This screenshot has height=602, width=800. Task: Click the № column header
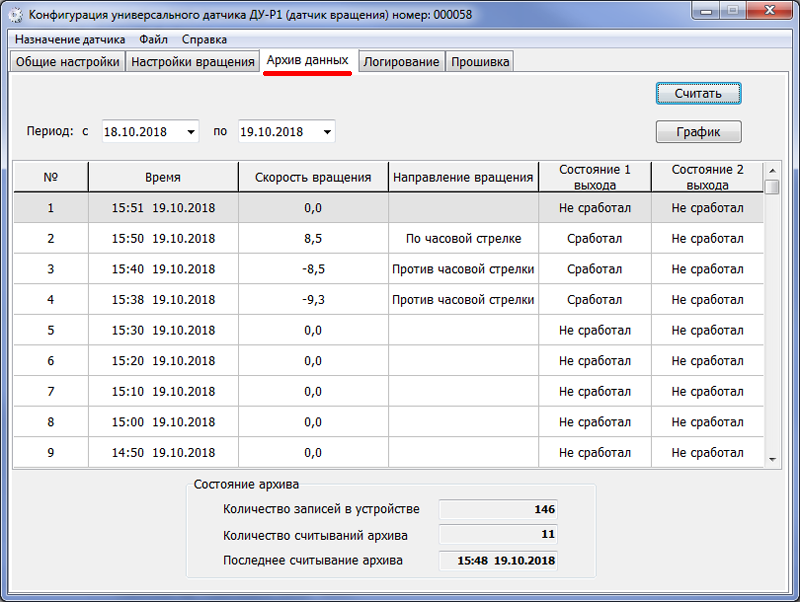(51, 177)
